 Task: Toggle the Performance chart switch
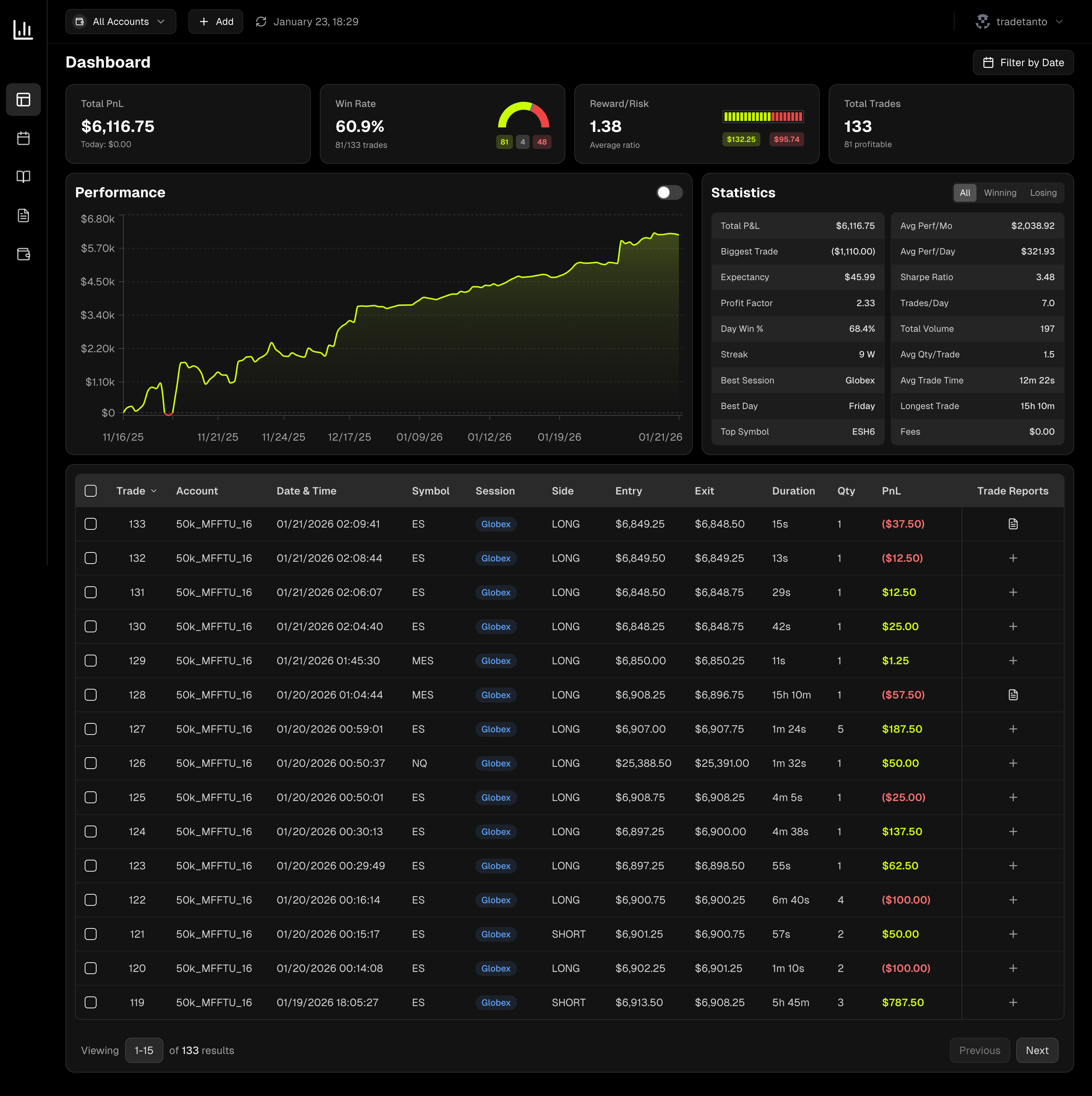[669, 193]
